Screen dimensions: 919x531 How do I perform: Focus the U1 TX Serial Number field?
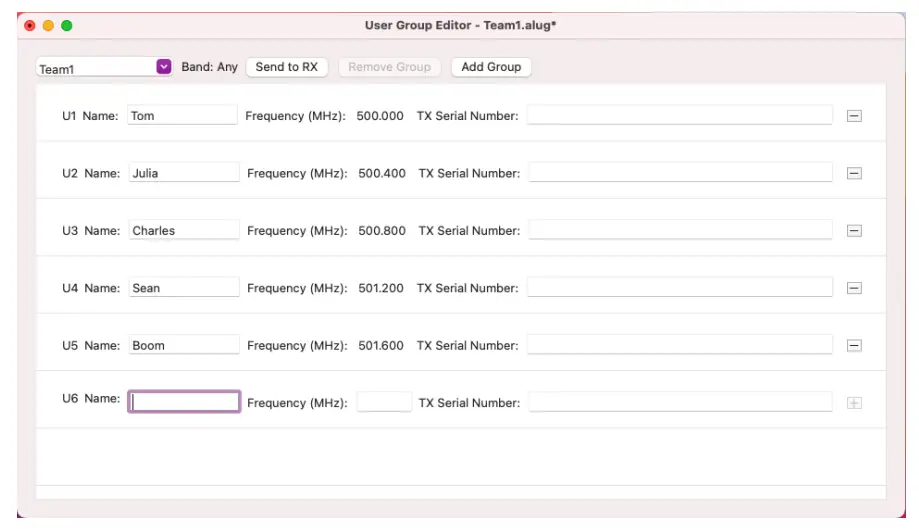(x=679, y=116)
